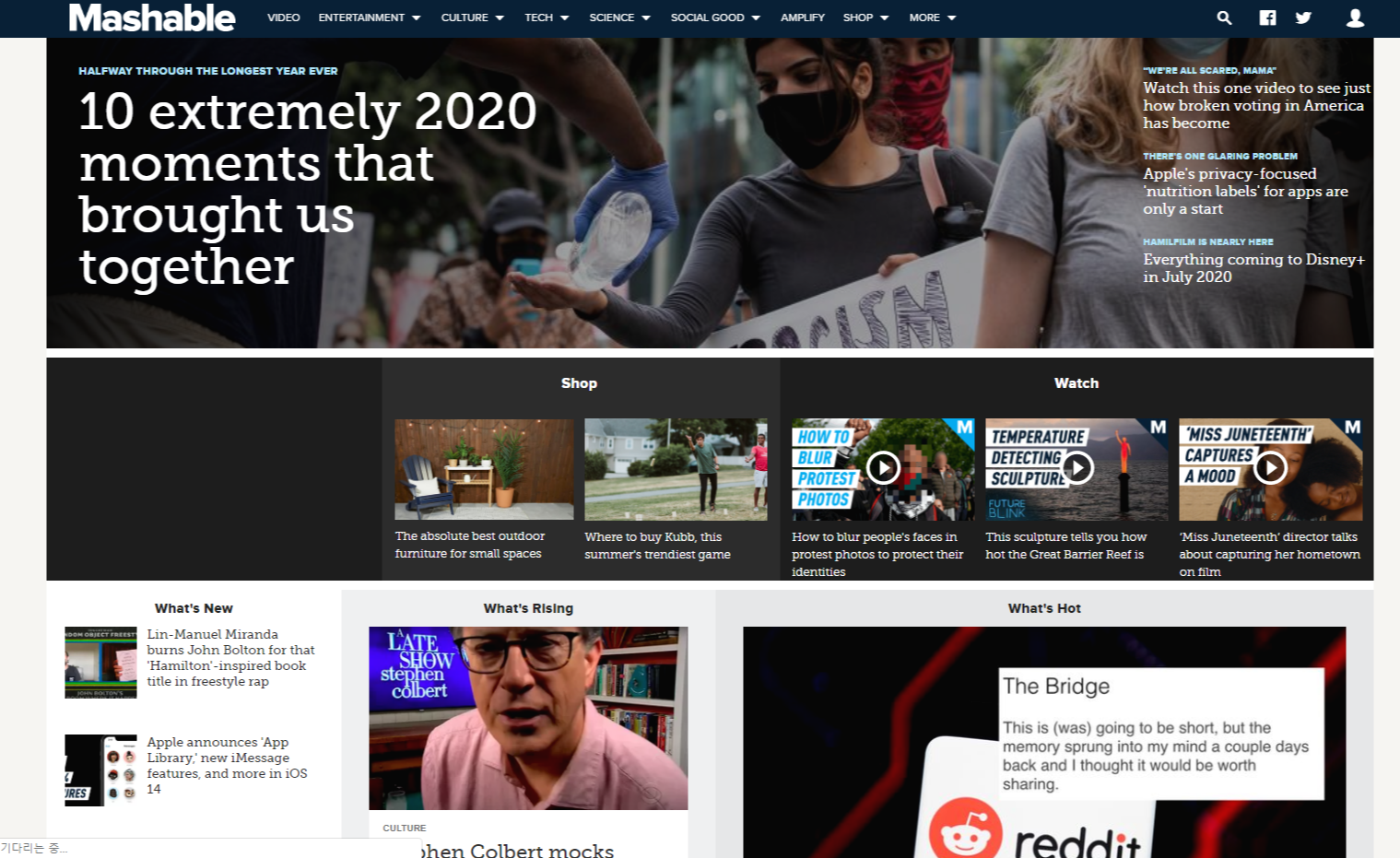Click 'Halfway through the longest year ever' tag
1400x858 pixels.
click(208, 71)
